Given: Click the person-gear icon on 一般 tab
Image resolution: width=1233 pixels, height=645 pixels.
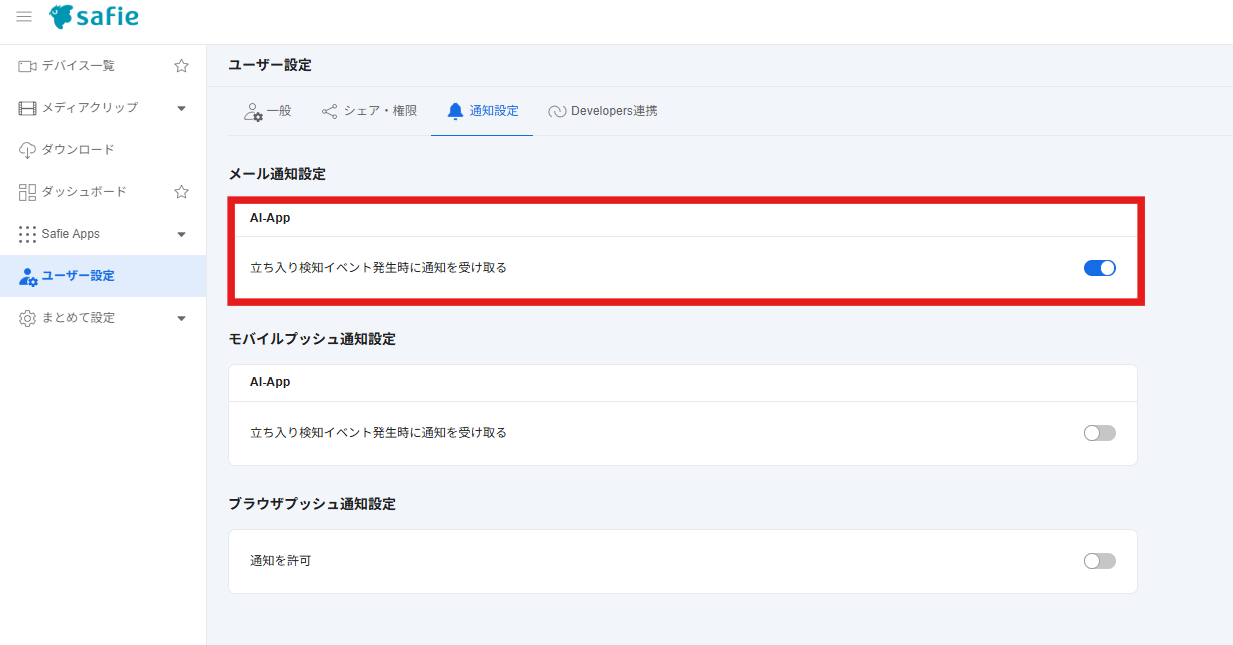Looking at the screenshot, I should 253,111.
